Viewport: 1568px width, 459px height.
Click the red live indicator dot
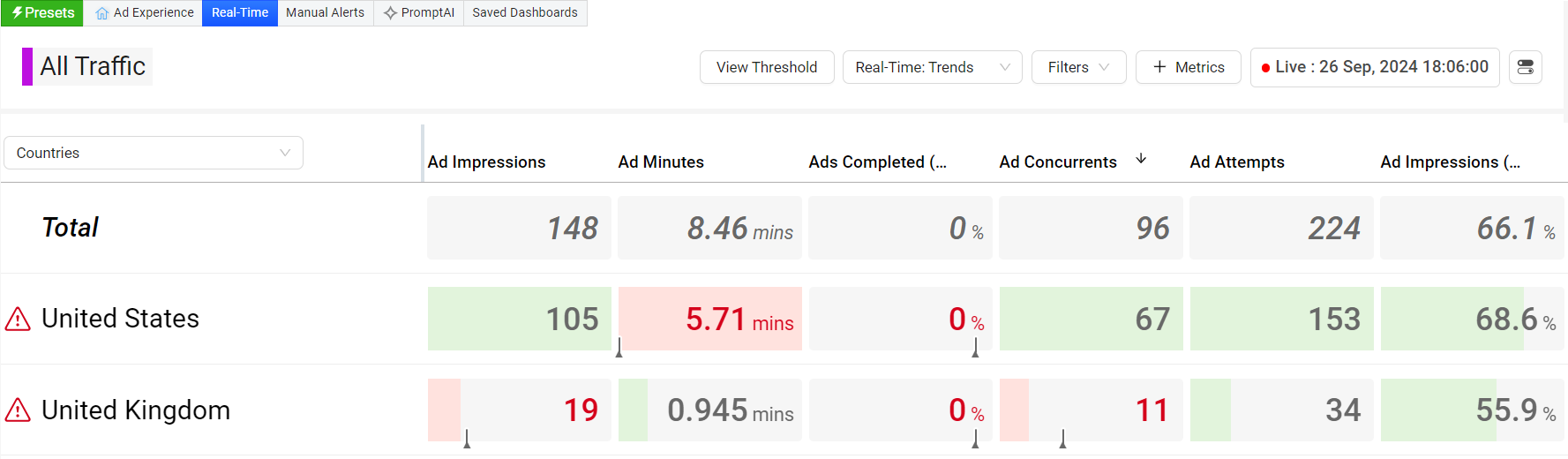pos(1265,68)
